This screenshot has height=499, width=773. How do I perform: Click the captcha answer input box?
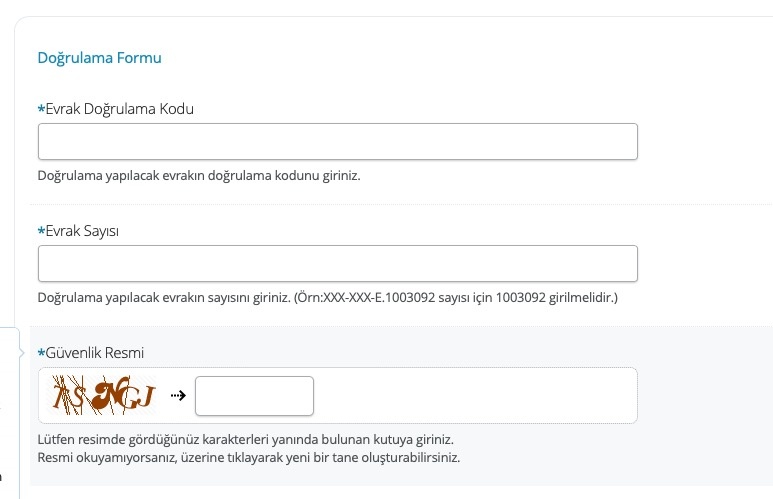pos(254,396)
